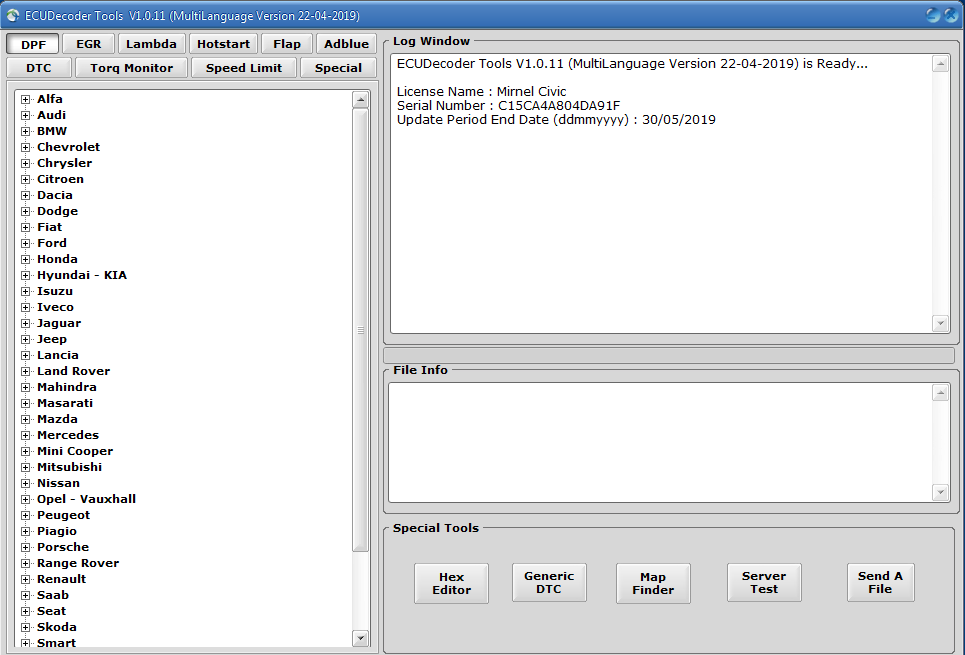Select Mitsubishi in the brand tree
The image size is (965, 655).
click(70, 467)
